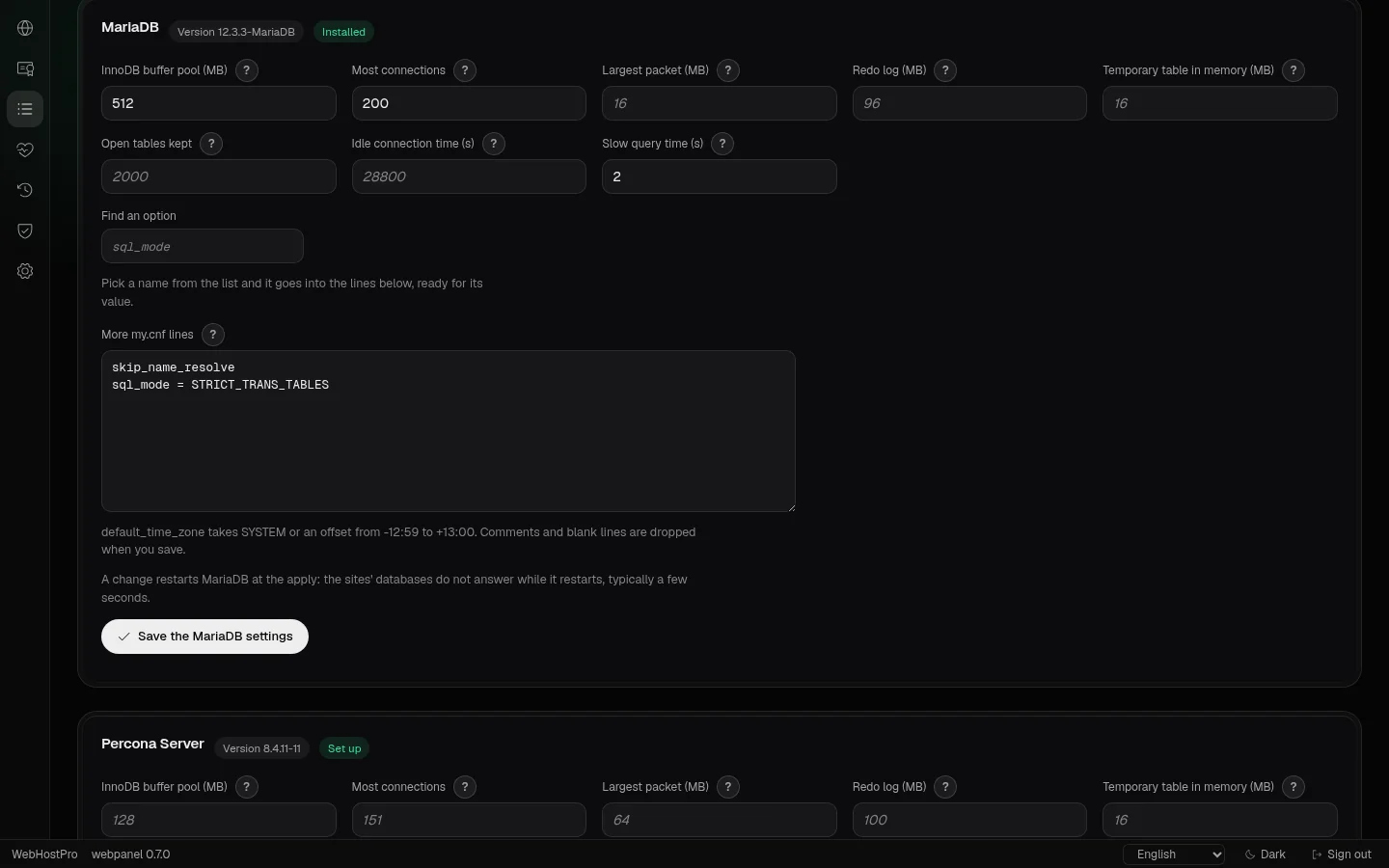Toggle the Dark theme switch
Image resolution: width=1389 pixels, height=868 pixels.
pos(1266,854)
